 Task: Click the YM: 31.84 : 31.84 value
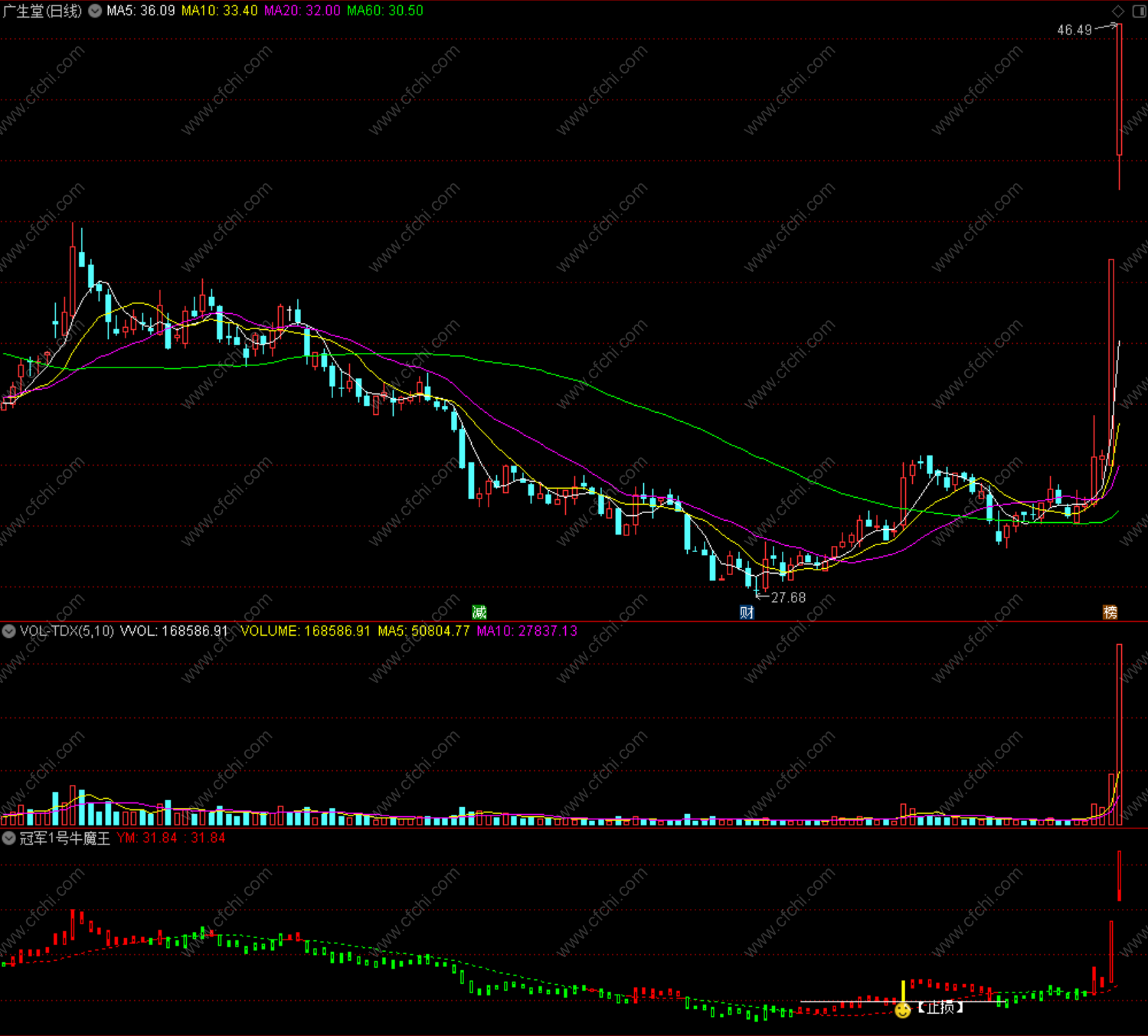click(171, 838)
